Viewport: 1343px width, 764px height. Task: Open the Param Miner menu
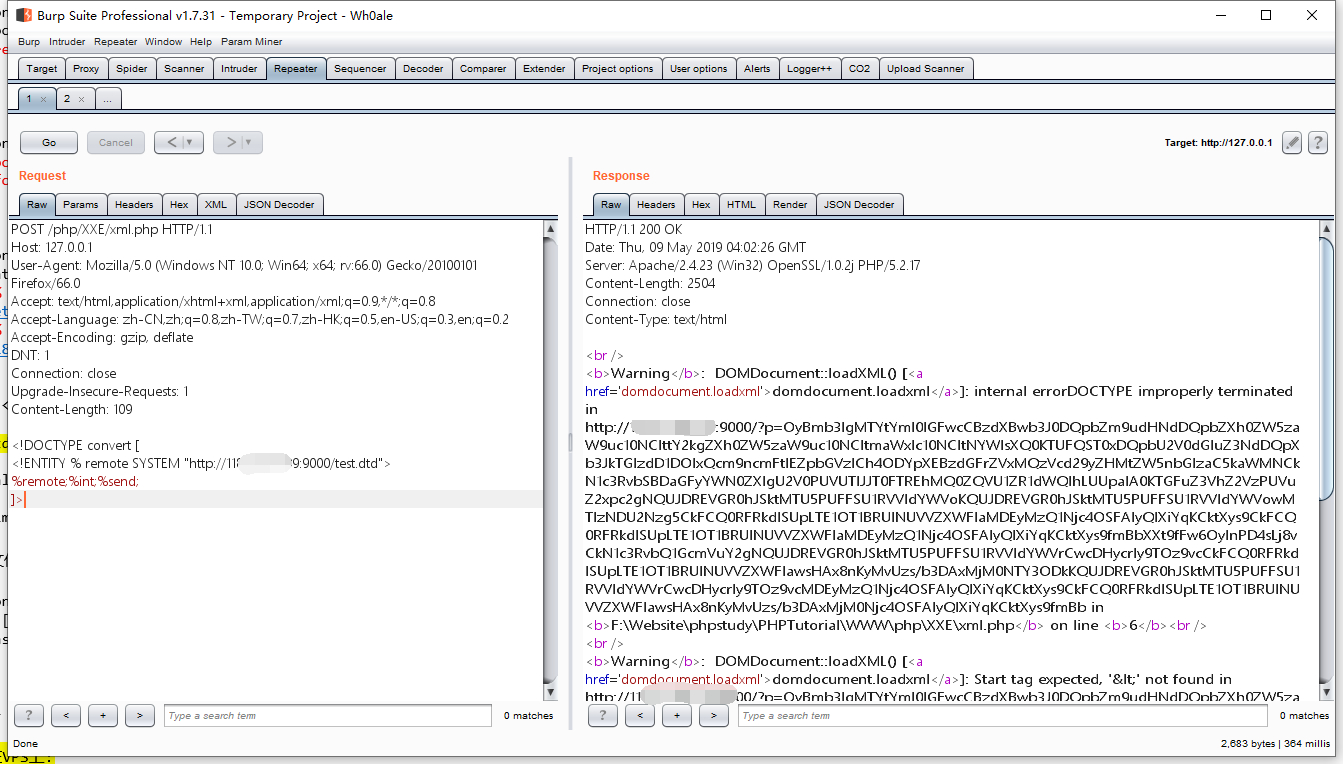tap(251, 42)
